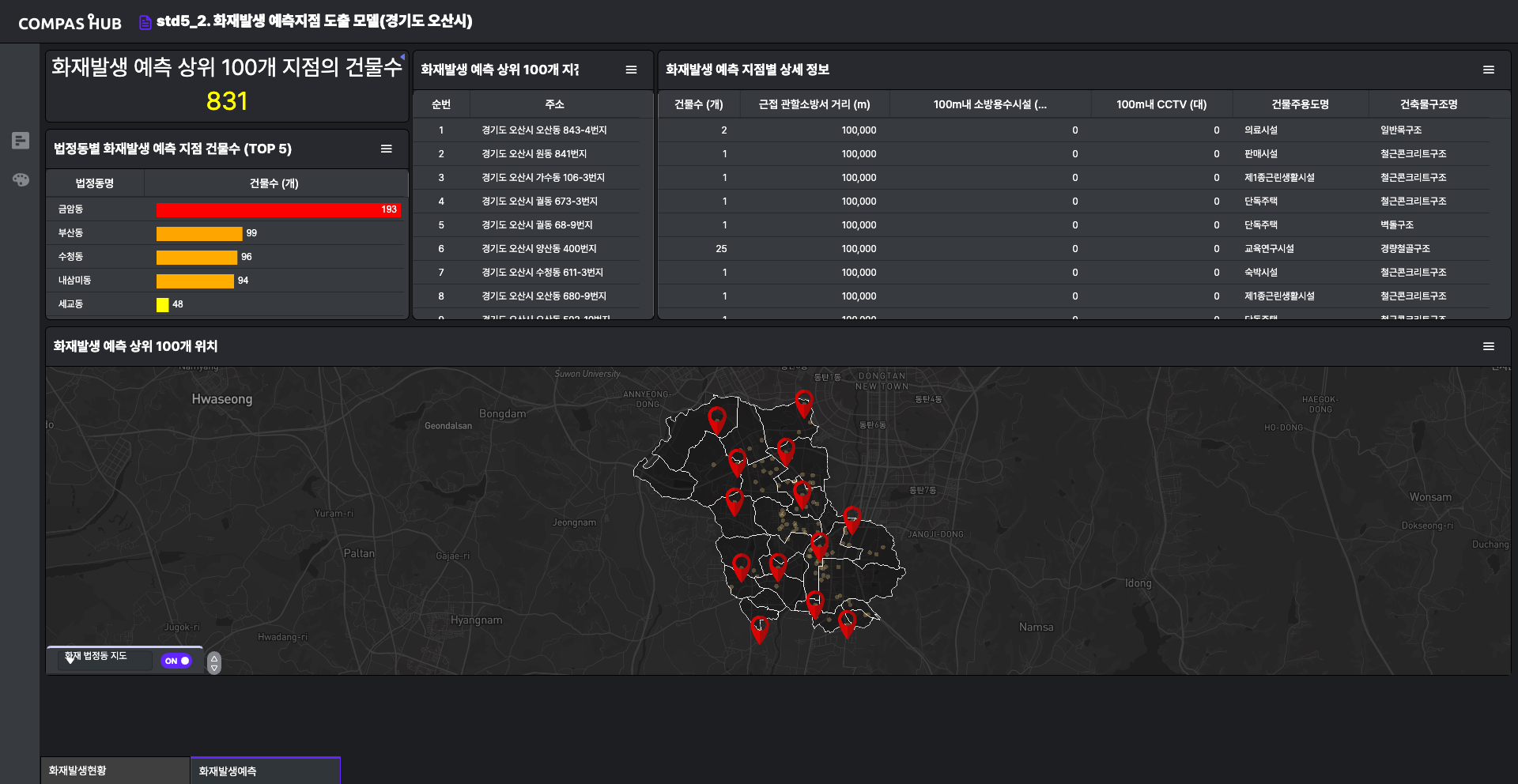Screen dimensions: 1518x784
Task: Sort by the 법정동명 column header
Action: click(x=95, y=183)
